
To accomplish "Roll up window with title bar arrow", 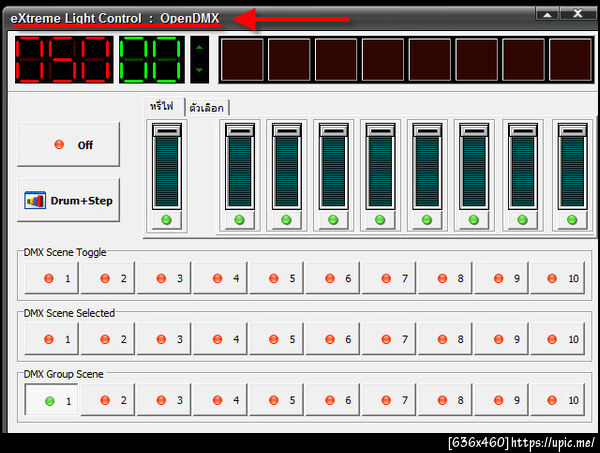I will click(x=547, y=14).
